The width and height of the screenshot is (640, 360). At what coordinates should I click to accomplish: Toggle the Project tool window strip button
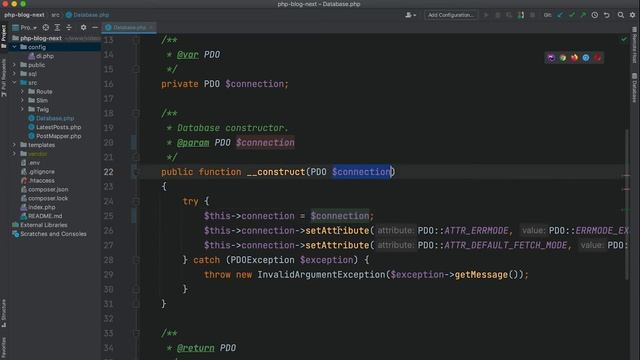coord(4,37)
